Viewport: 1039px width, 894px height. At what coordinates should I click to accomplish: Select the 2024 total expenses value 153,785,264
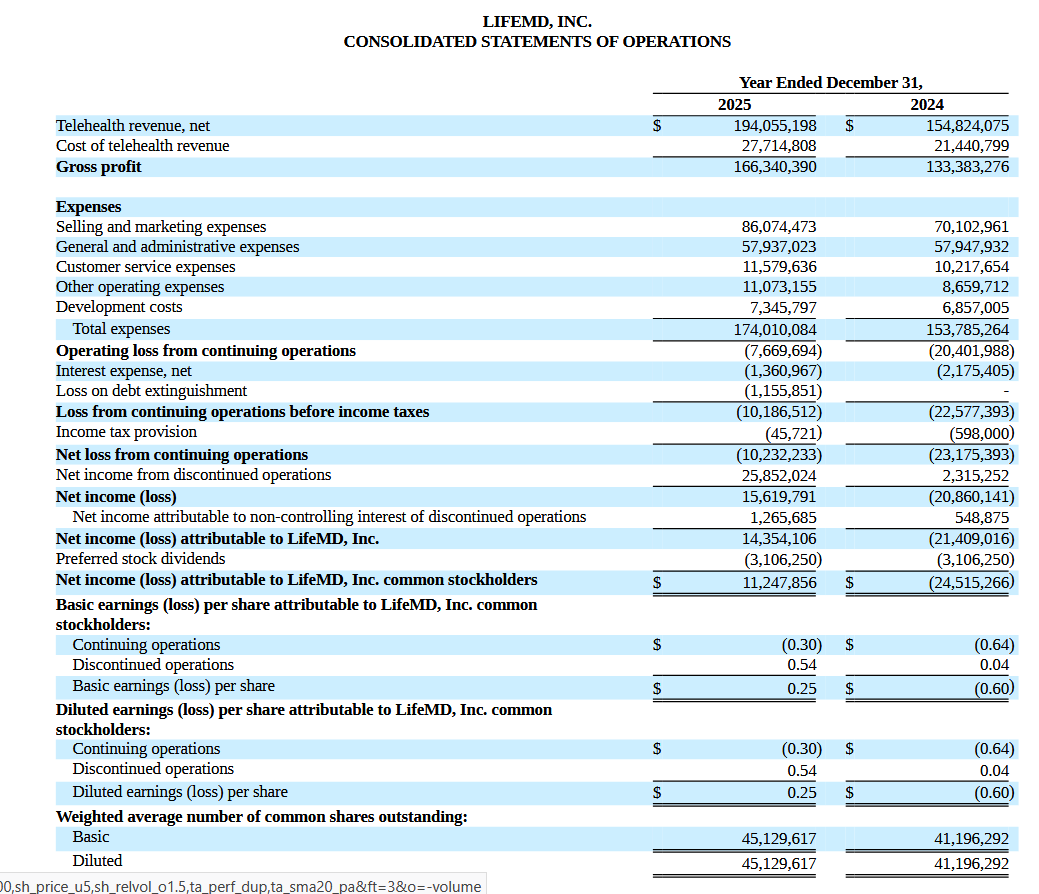pos(967,329)
